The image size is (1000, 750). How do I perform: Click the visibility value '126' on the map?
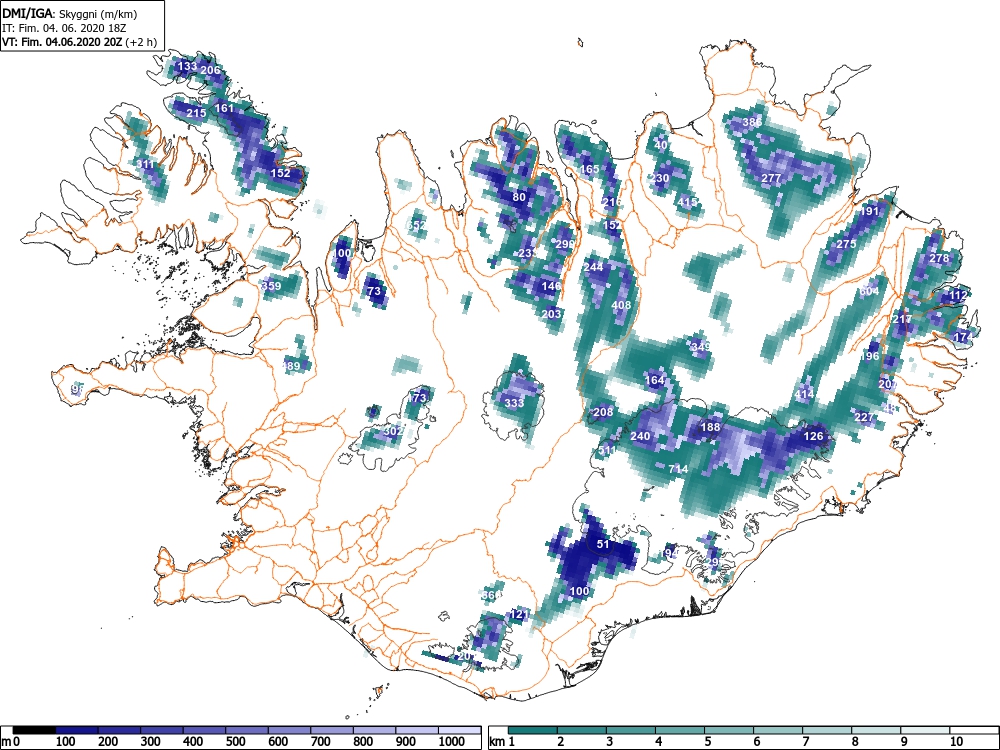point(813,436)
